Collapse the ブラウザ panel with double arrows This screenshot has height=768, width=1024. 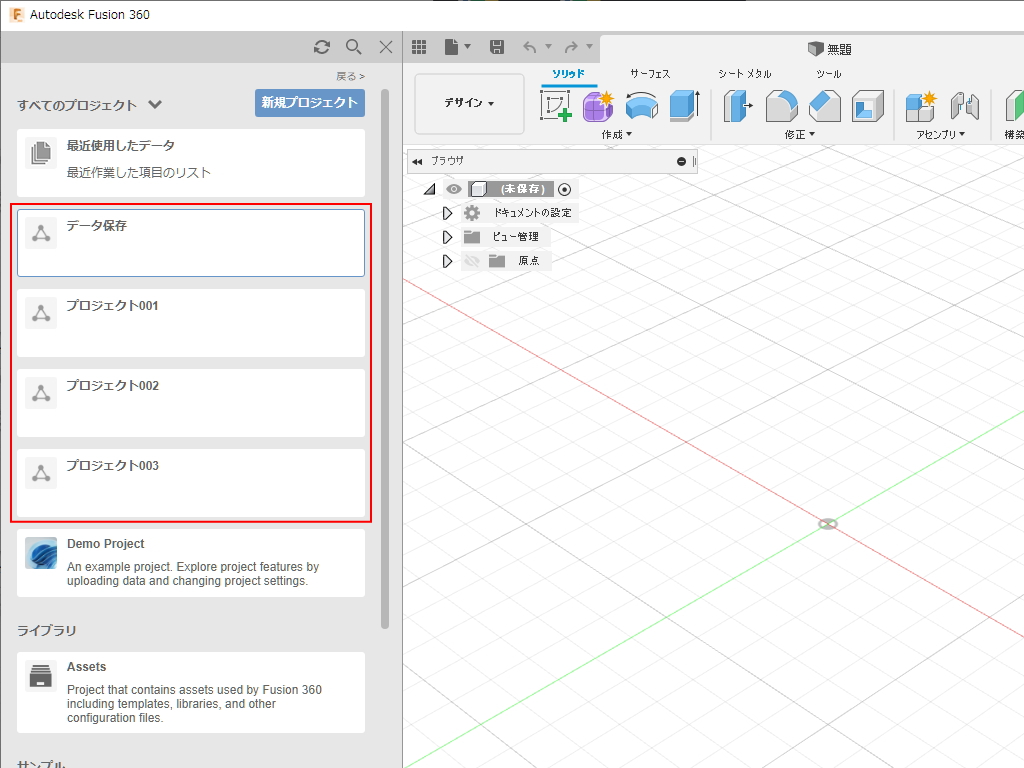click(417, 161)
